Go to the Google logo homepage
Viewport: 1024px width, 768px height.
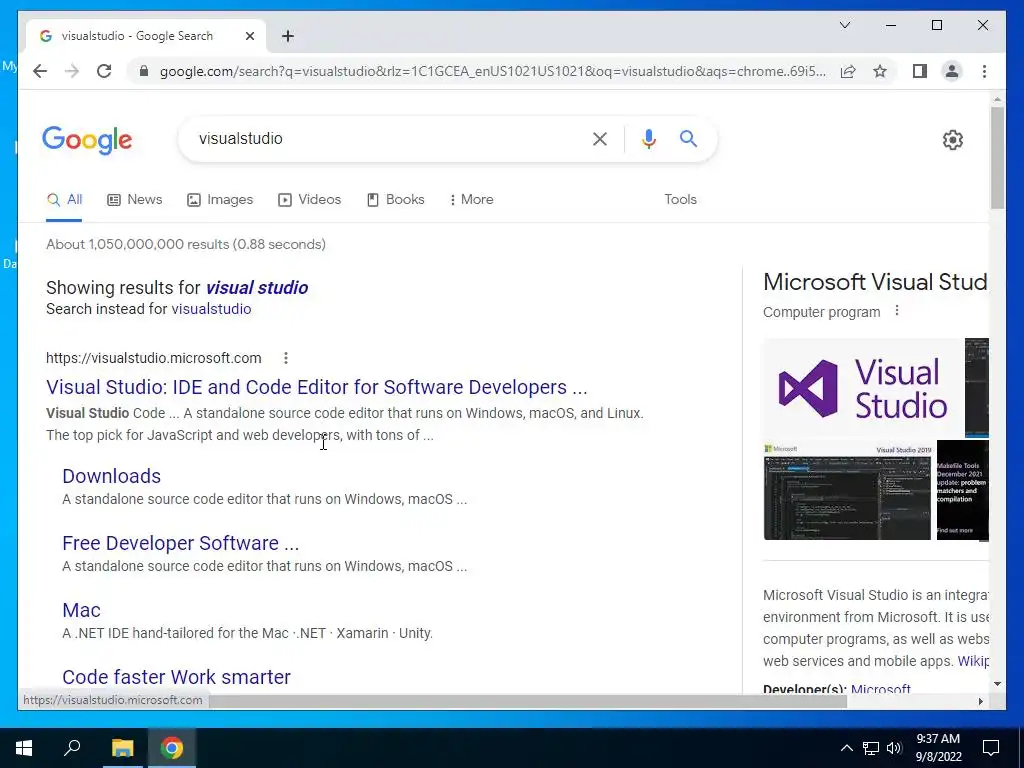[87, 140]
